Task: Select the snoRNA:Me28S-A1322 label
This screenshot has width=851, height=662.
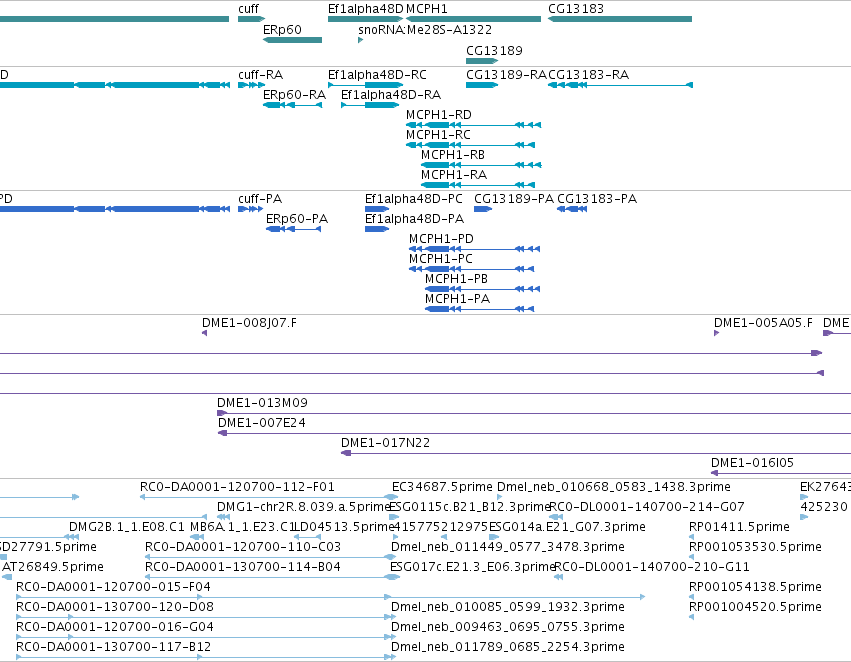Action: click(425, 30)
